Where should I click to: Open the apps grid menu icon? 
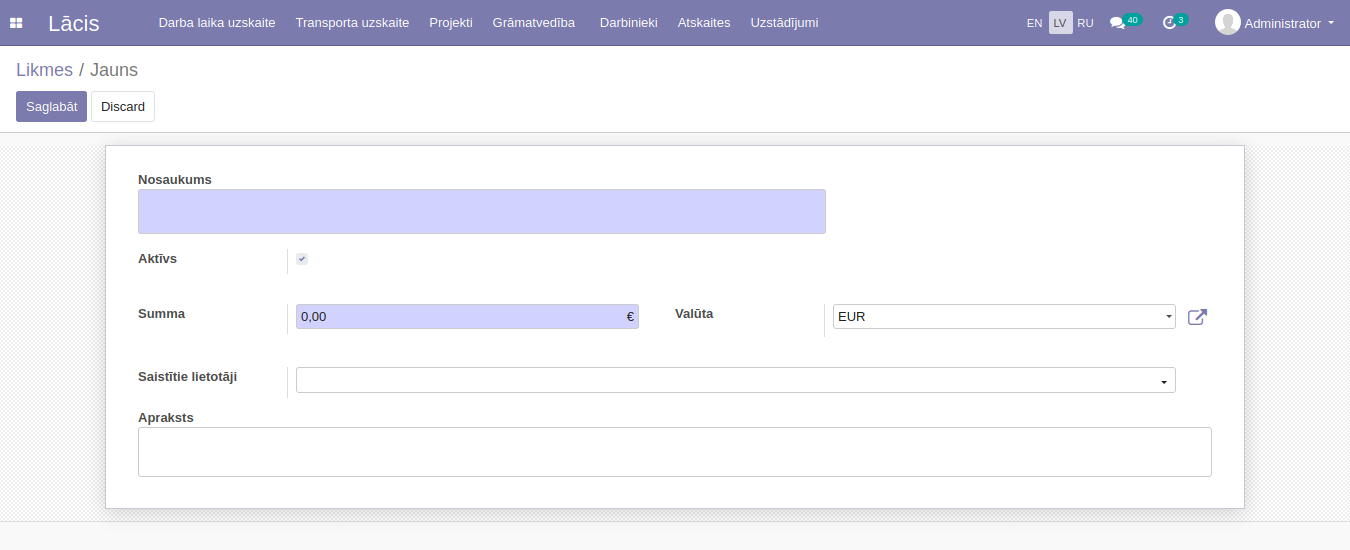tap(16, 23)
